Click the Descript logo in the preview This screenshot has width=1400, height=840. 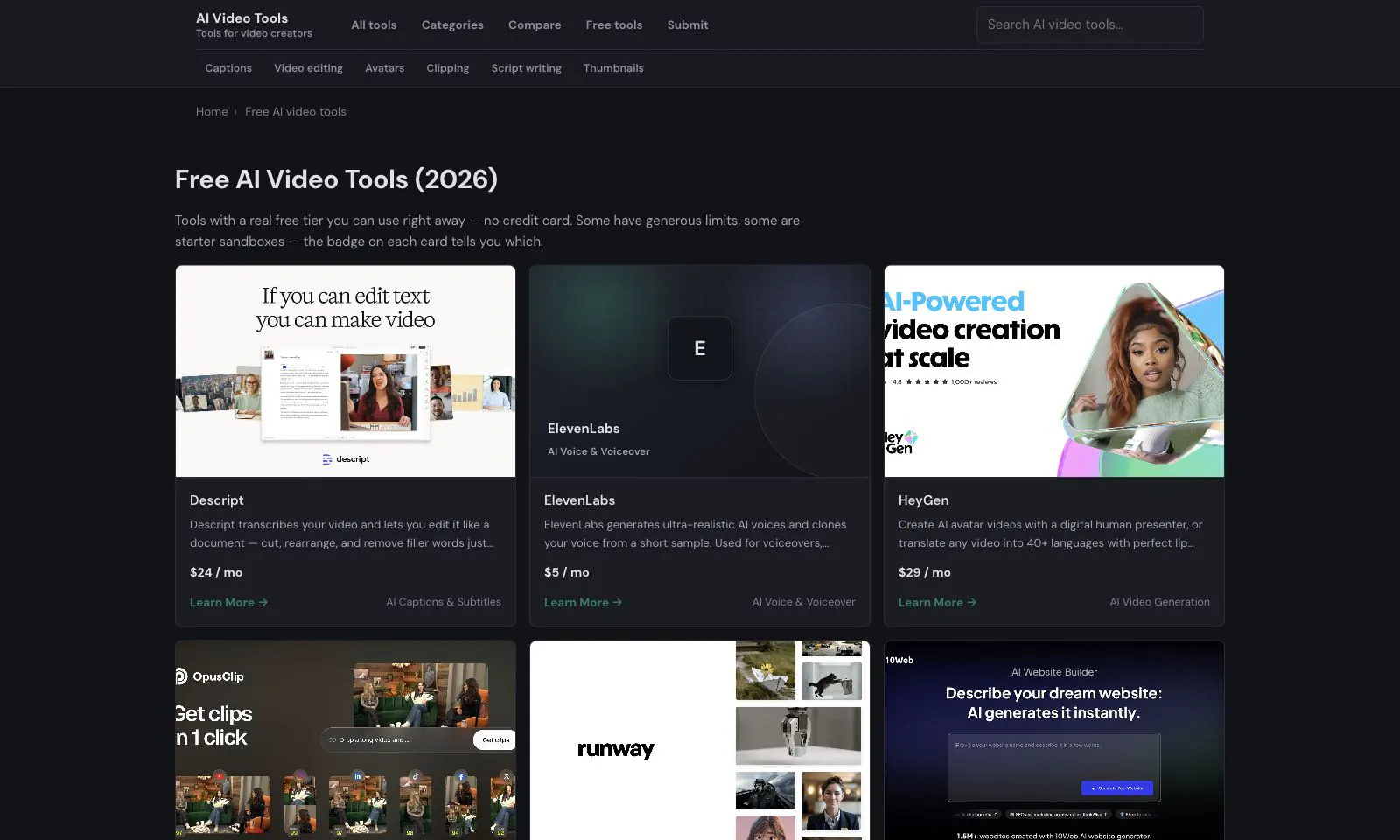(x=346, y=459)
